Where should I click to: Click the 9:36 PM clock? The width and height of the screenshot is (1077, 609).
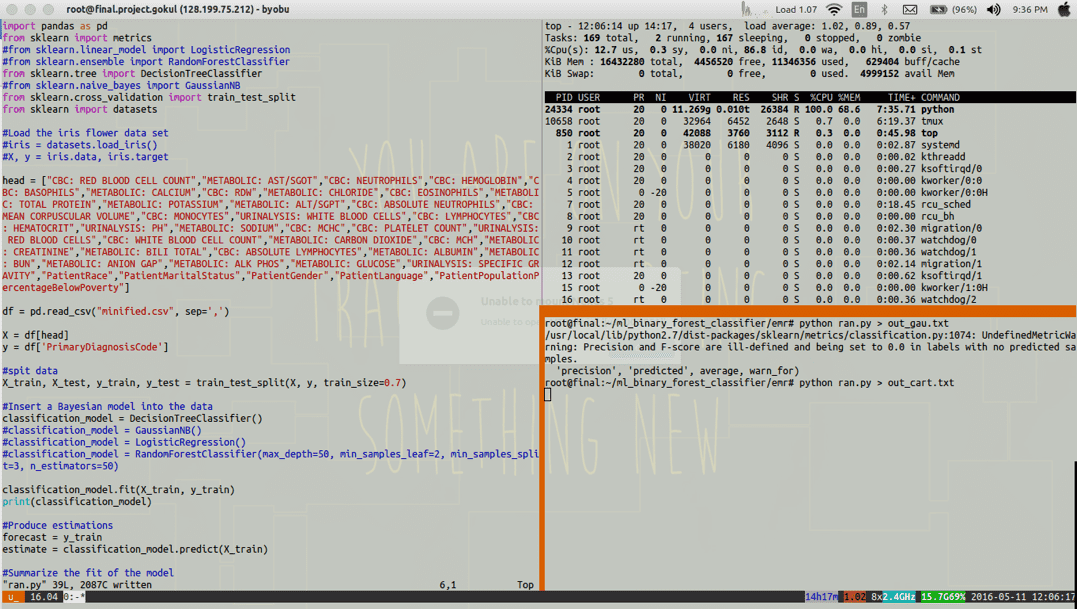click(x=1030, y=10)
